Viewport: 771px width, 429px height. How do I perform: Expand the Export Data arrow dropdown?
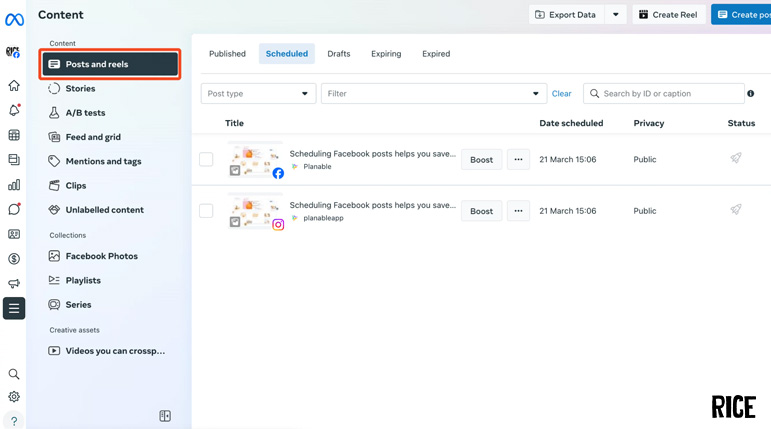[x=616, y=15]
